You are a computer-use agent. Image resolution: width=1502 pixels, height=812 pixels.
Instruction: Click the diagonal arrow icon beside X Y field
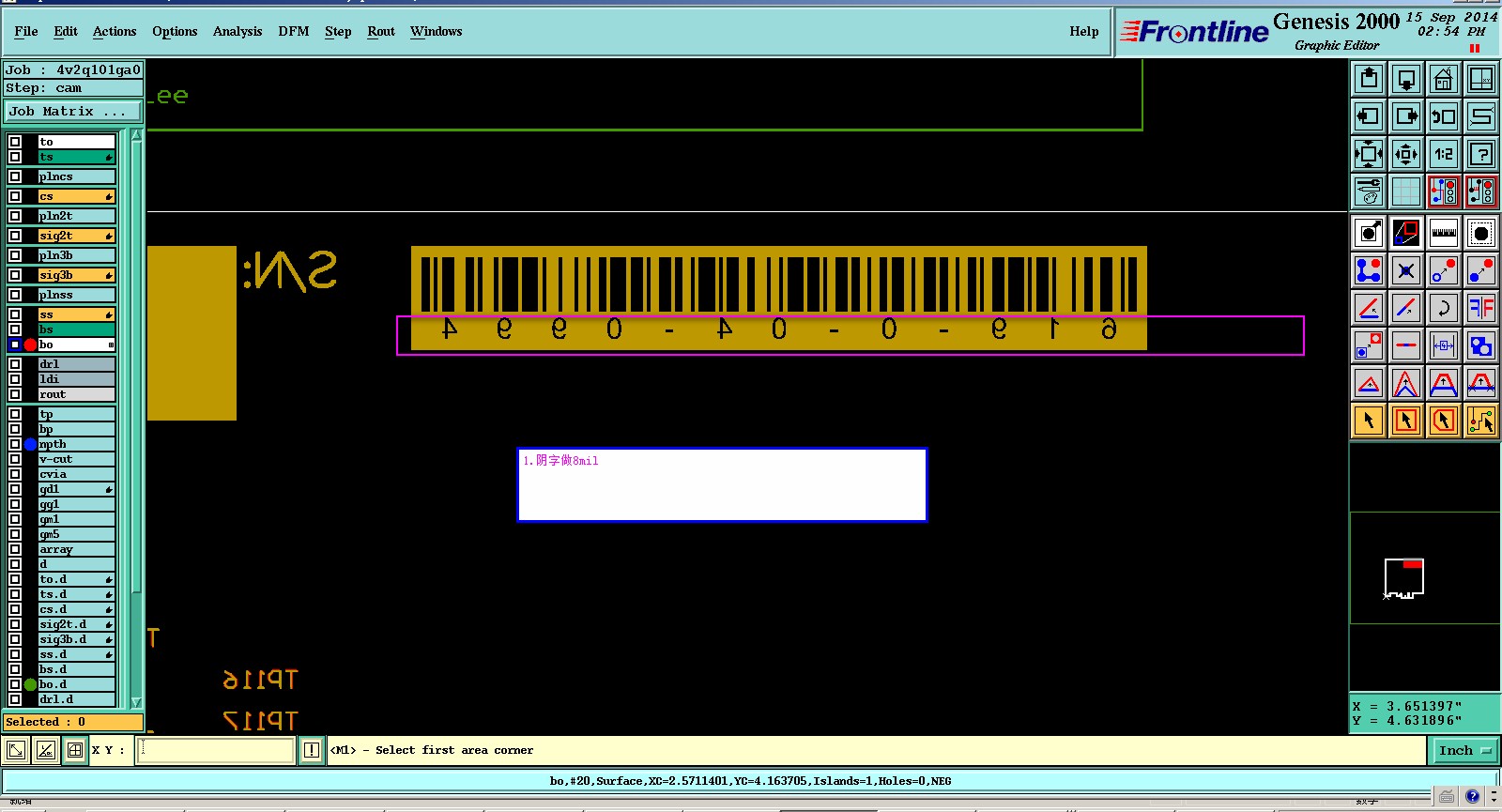16,750
